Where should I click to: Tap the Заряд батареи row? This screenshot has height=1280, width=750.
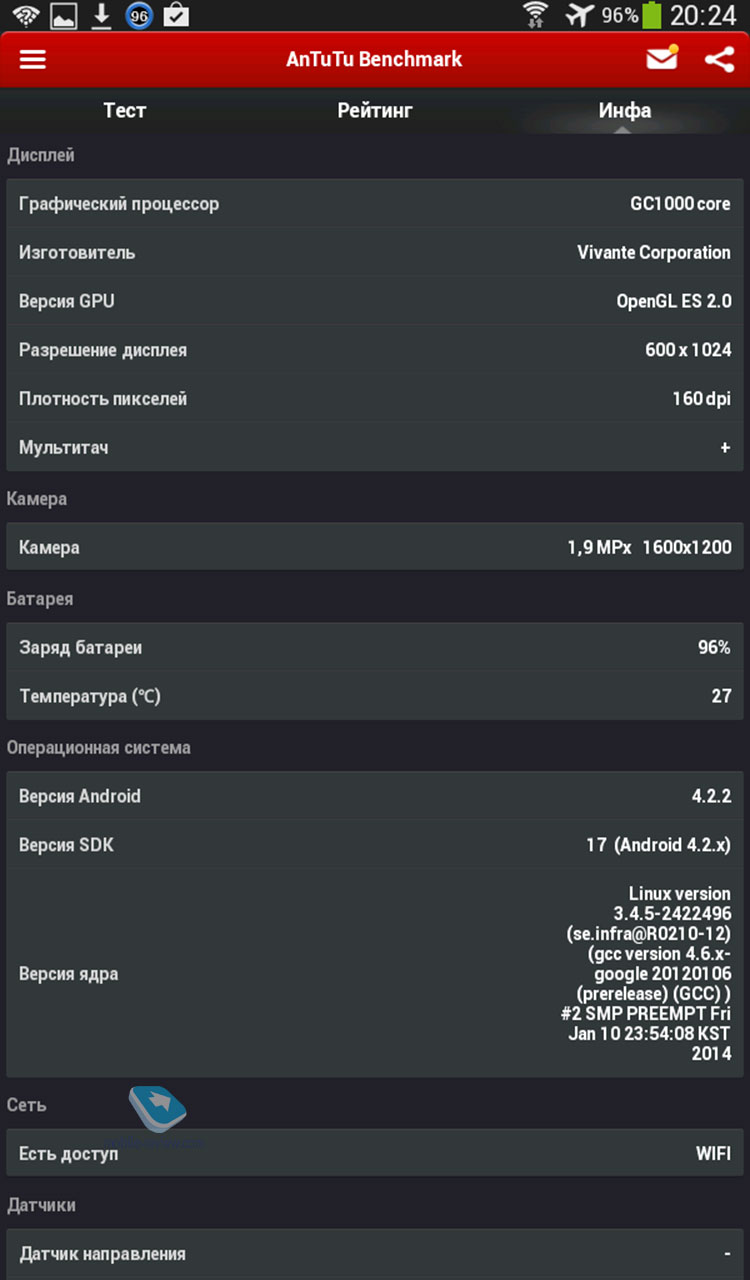(x=375, y=647)
